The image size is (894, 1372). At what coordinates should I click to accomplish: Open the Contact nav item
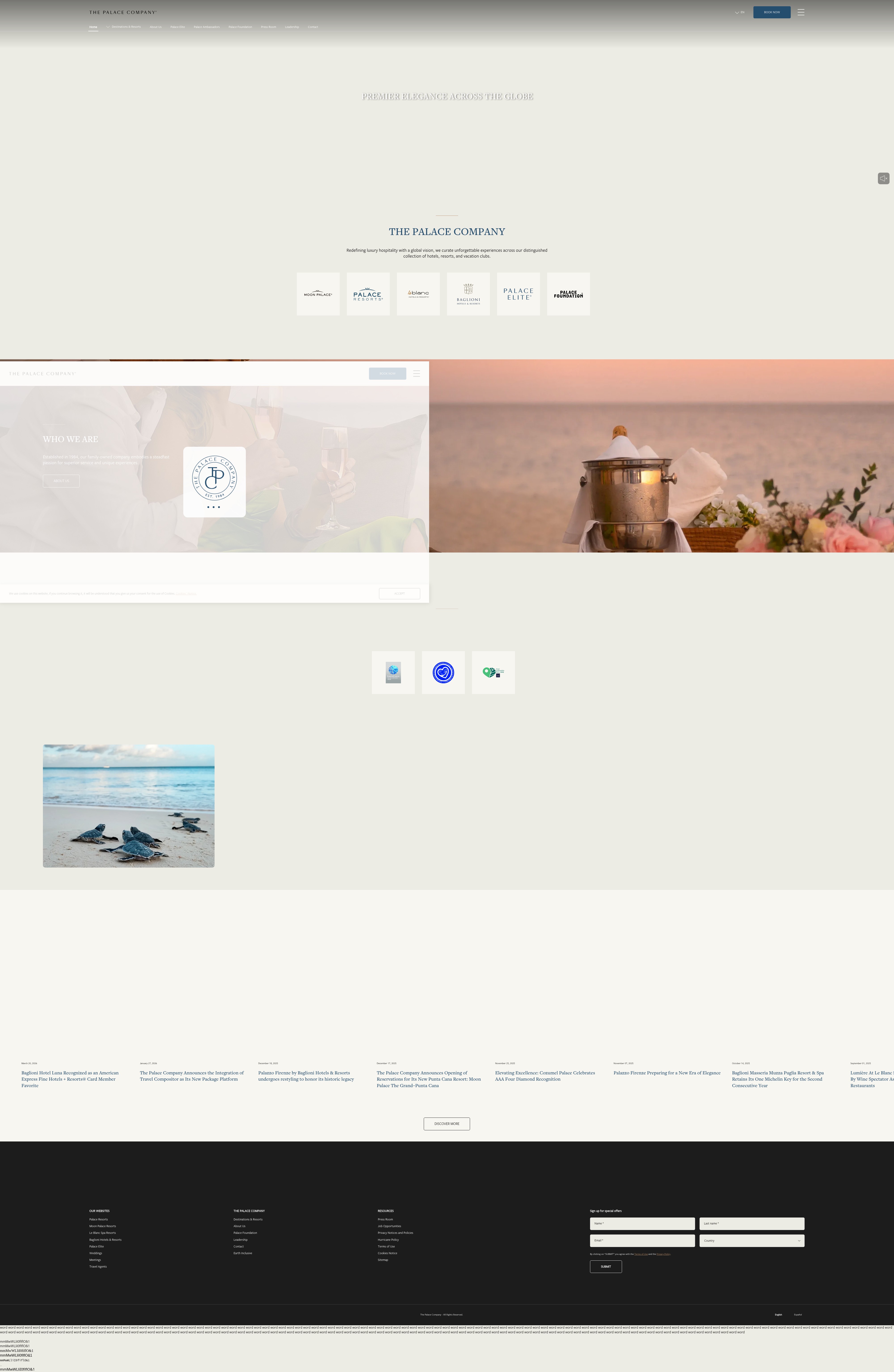tap(313, 27)
